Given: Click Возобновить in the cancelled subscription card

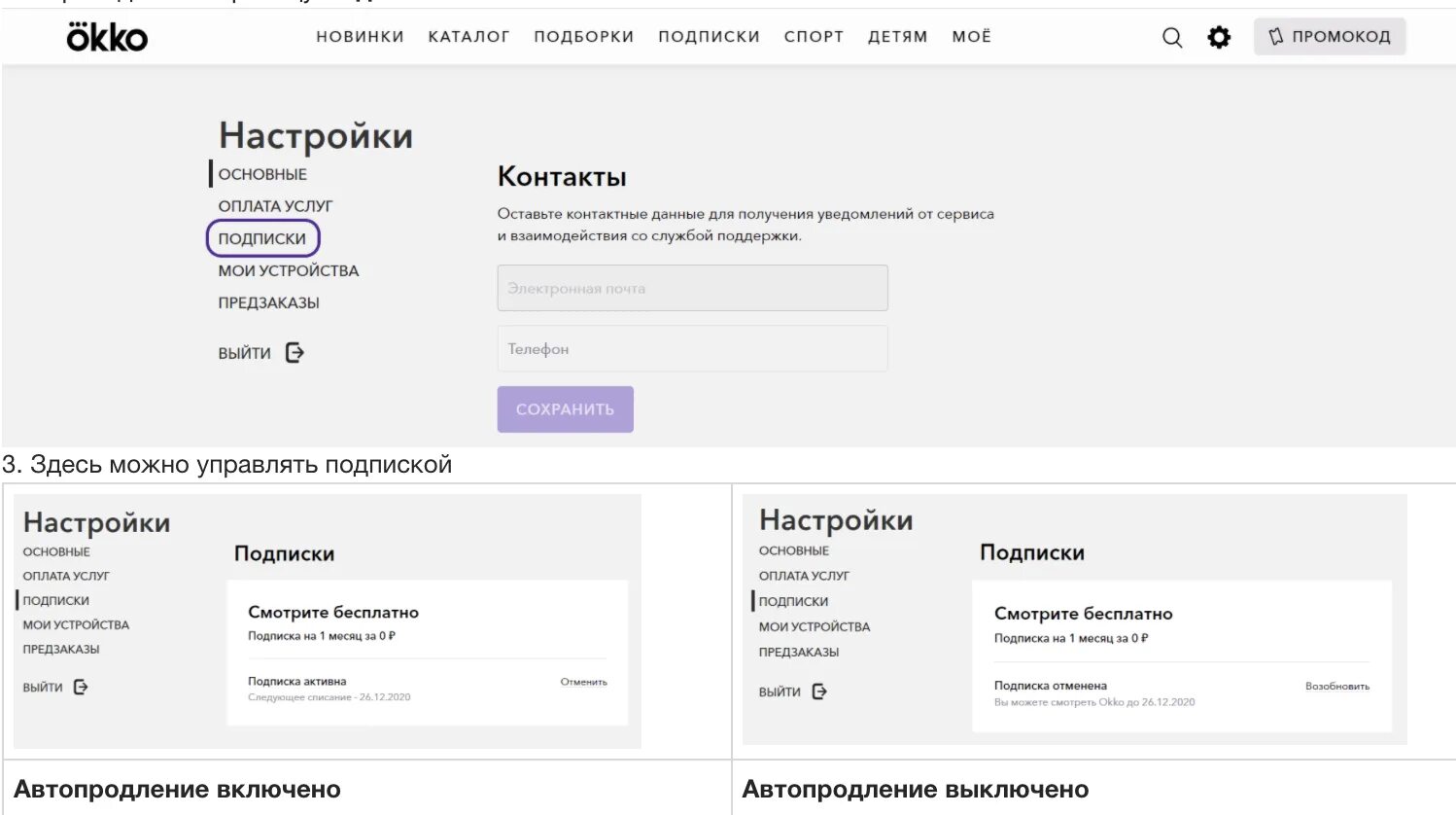Looking at the screenshot, I should point(1336,686).
